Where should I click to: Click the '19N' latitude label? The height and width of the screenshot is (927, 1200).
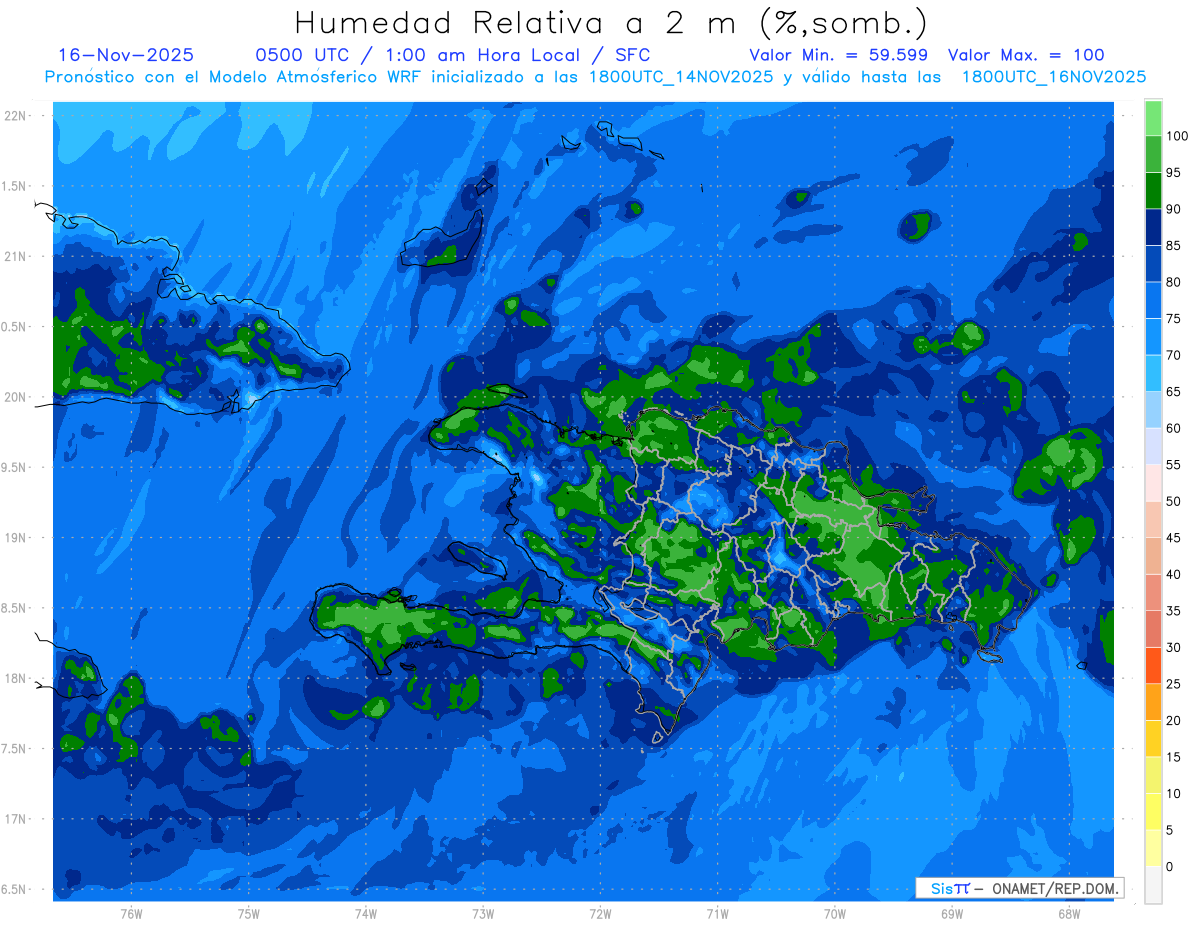(16, 538)
